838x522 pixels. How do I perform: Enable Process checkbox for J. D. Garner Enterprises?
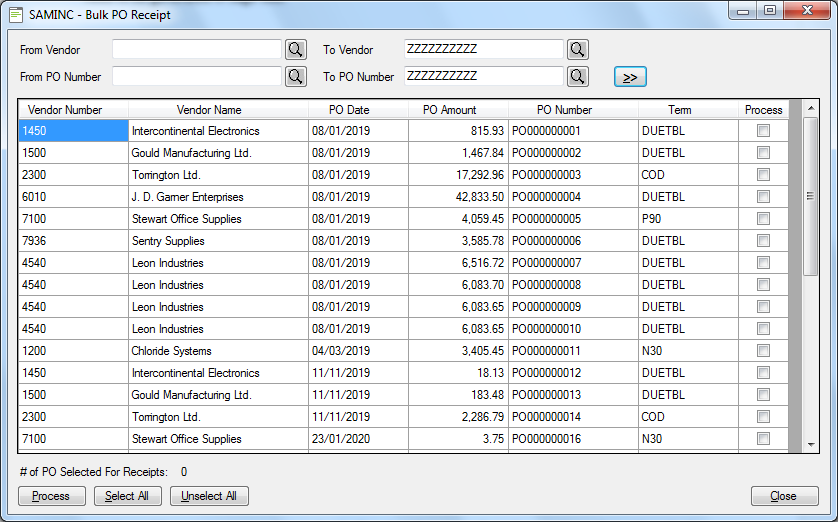click(x=763, y=197)
